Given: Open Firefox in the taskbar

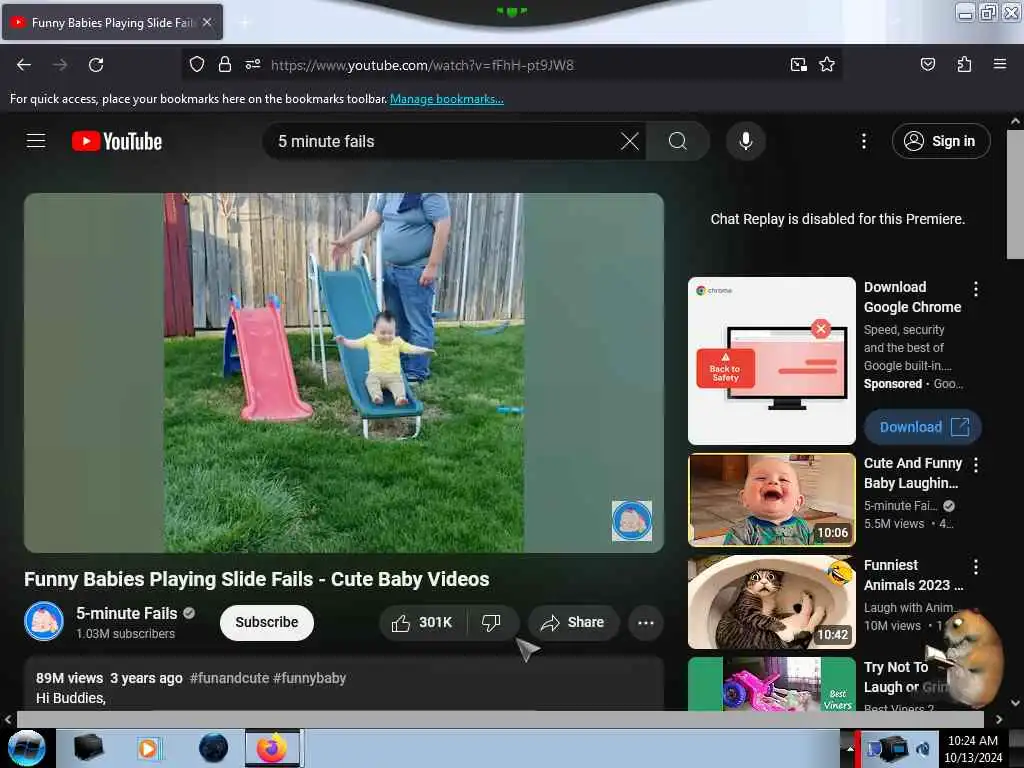Looking at the screenshot, I should coord(272,748).
